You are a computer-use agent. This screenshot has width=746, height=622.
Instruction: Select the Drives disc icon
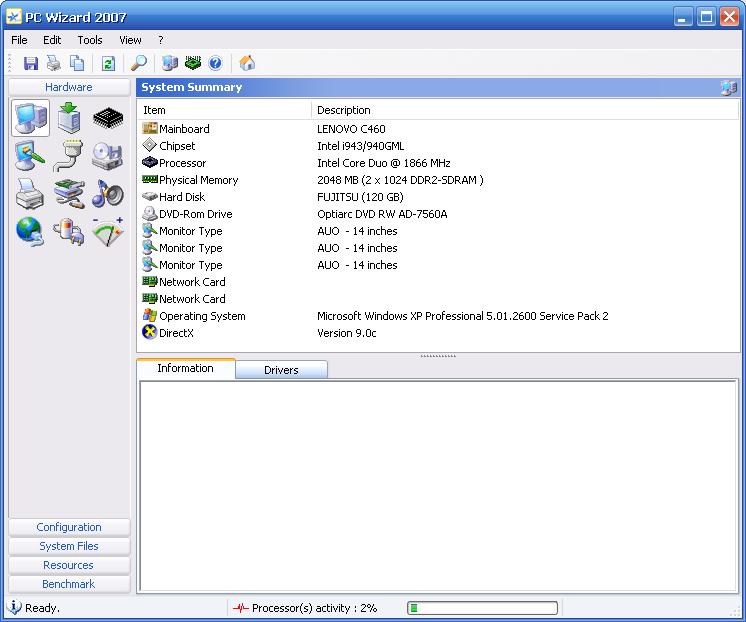click(108, 156)
